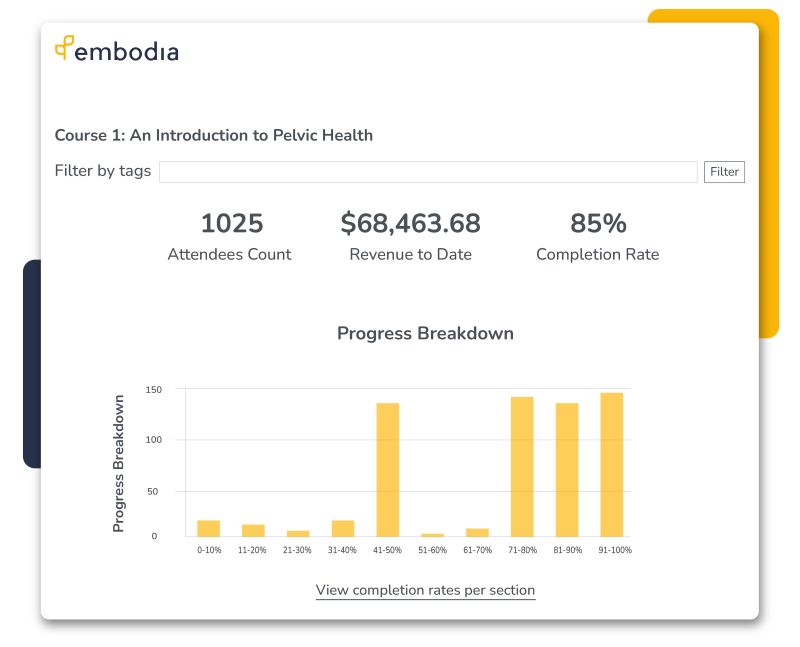Open View completion rates per section link
Screen dimensions: 800x647
(x=425, y=590)
